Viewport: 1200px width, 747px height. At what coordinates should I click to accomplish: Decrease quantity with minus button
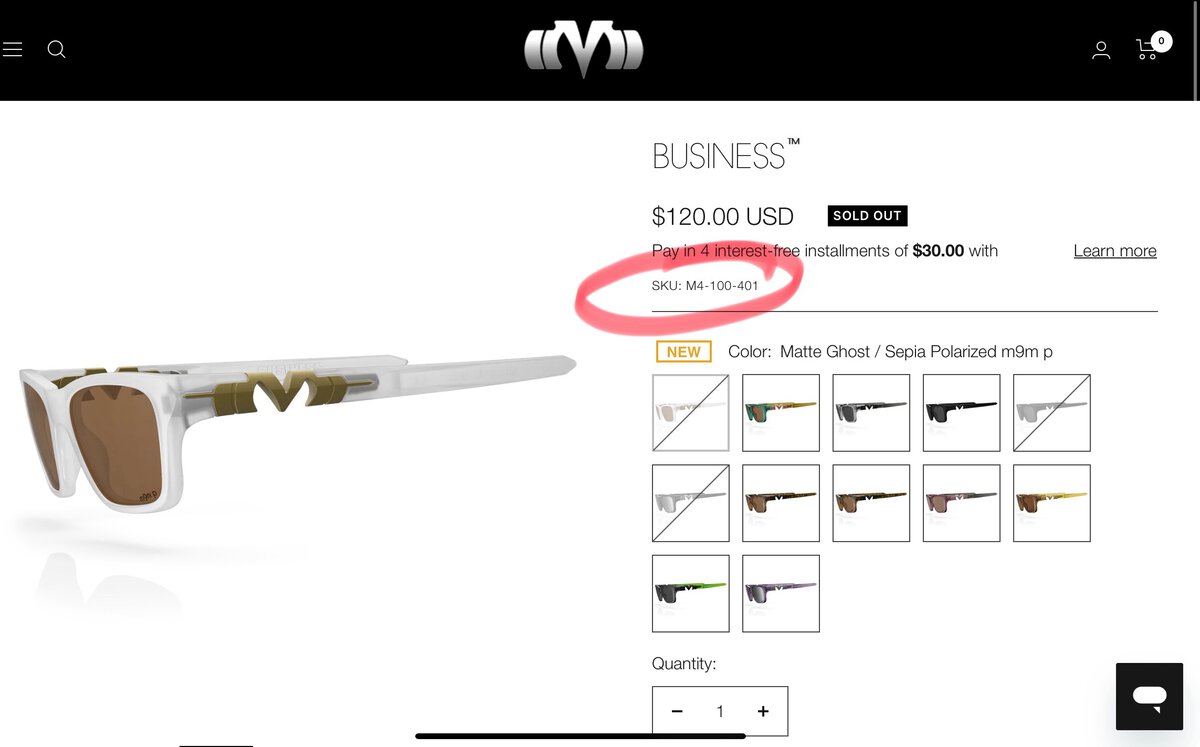pyautogui.click(x=677, y=711)
